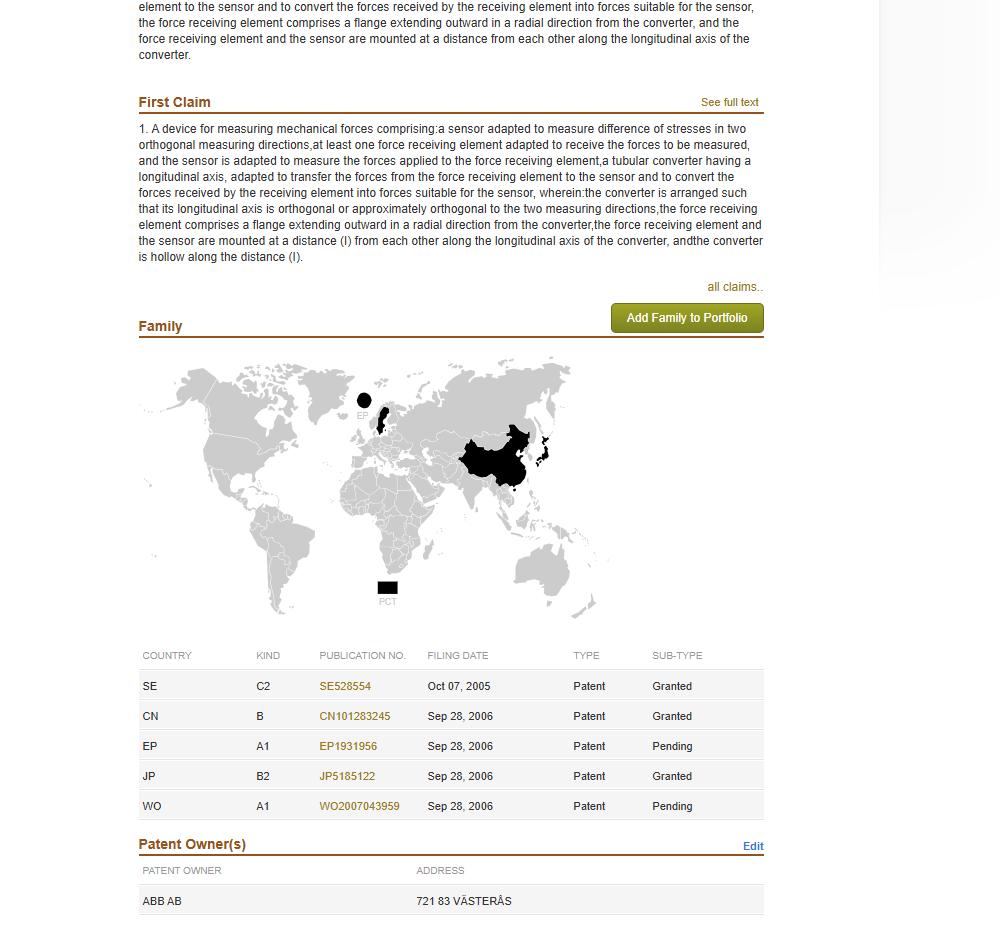Open publication WO2007043959
1000x928 pixels.
point(359,806)
